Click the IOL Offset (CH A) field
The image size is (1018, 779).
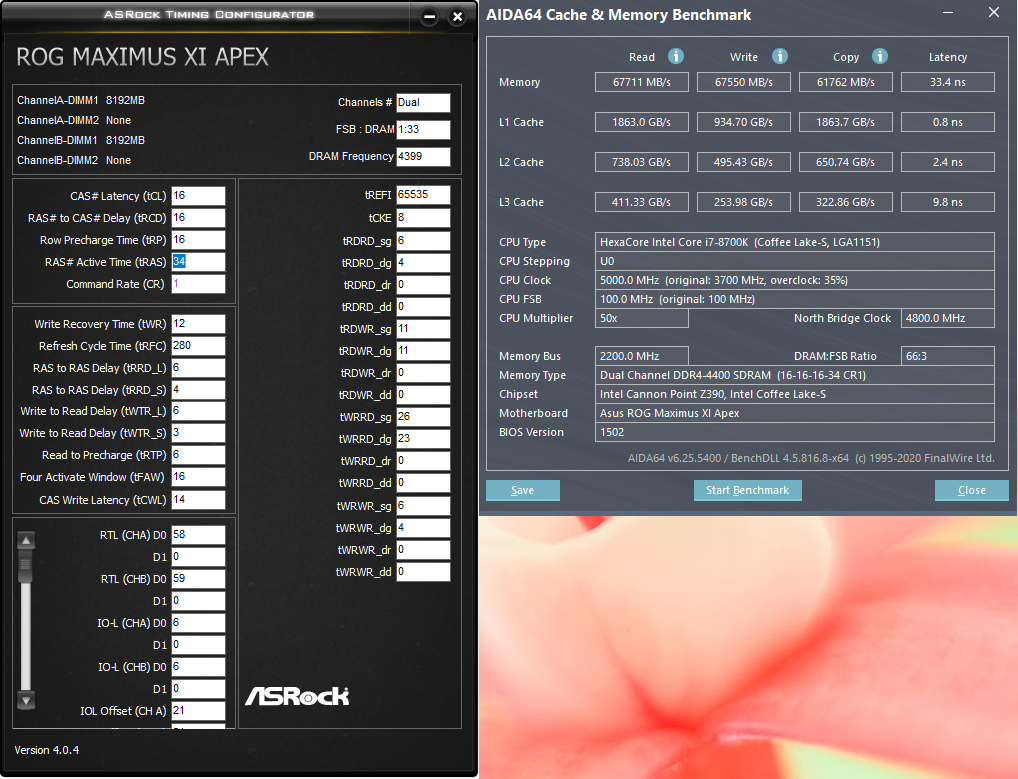[198, 710]
